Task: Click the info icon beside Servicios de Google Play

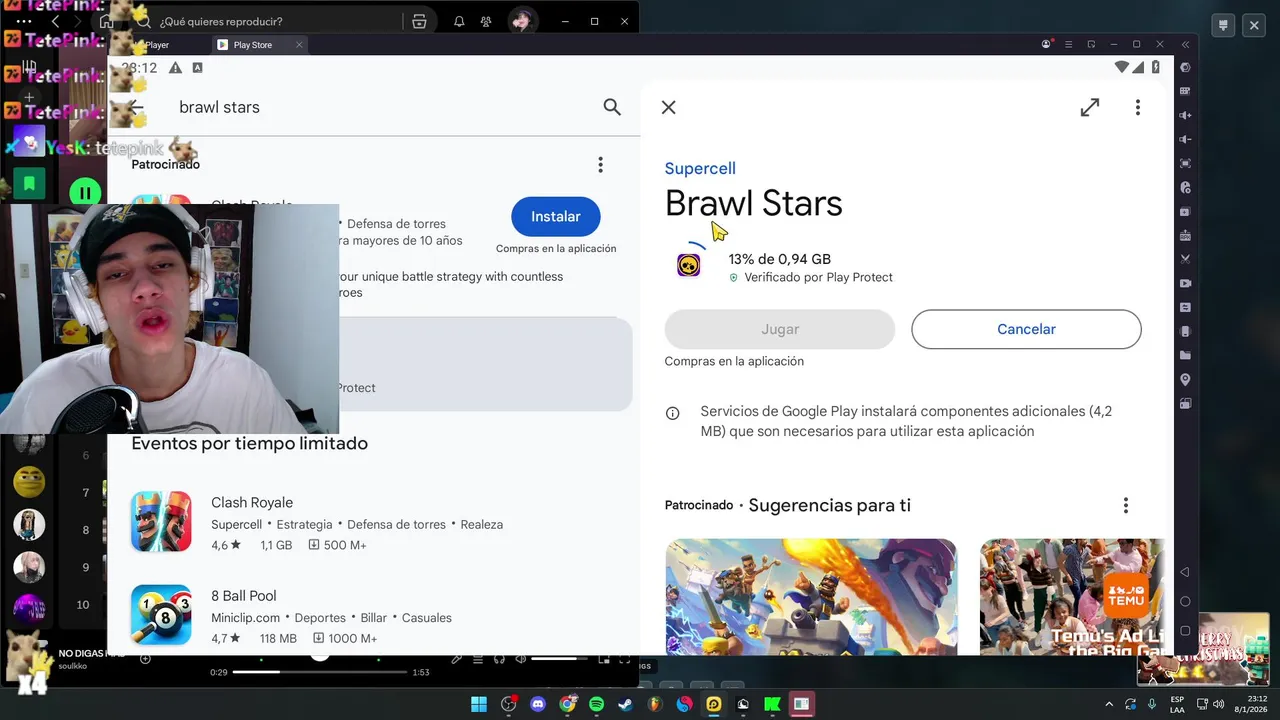Action: coord(673,413)
